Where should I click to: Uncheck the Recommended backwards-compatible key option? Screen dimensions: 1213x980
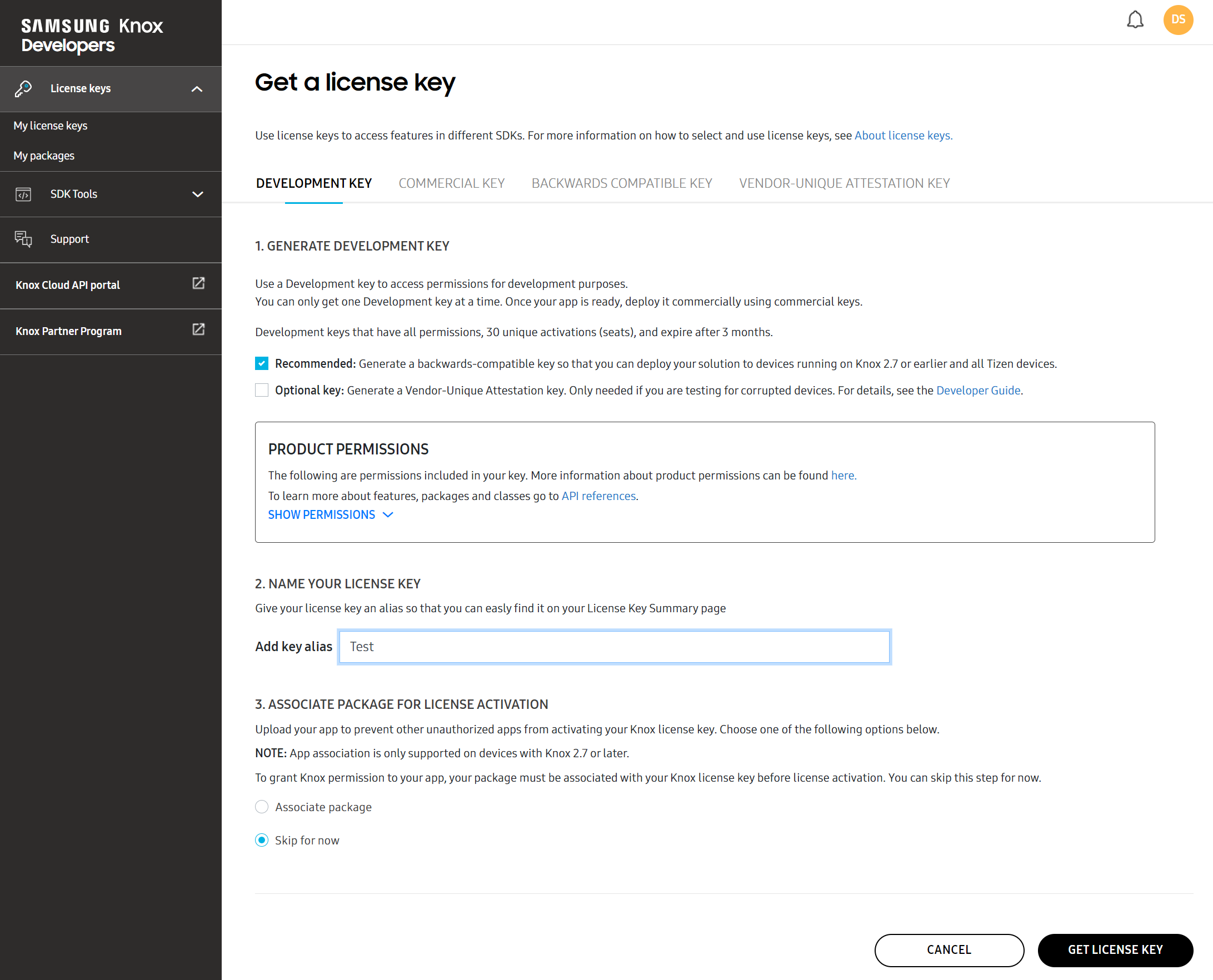pos(262,363)
